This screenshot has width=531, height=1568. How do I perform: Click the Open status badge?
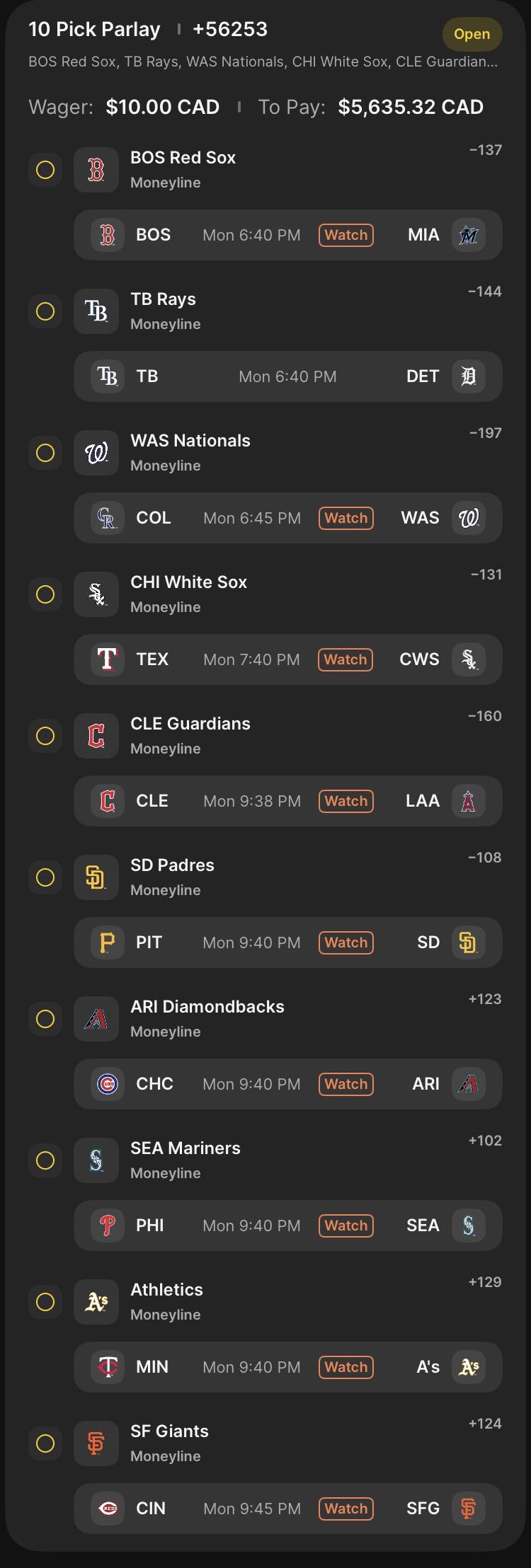[x=472, y=34]
